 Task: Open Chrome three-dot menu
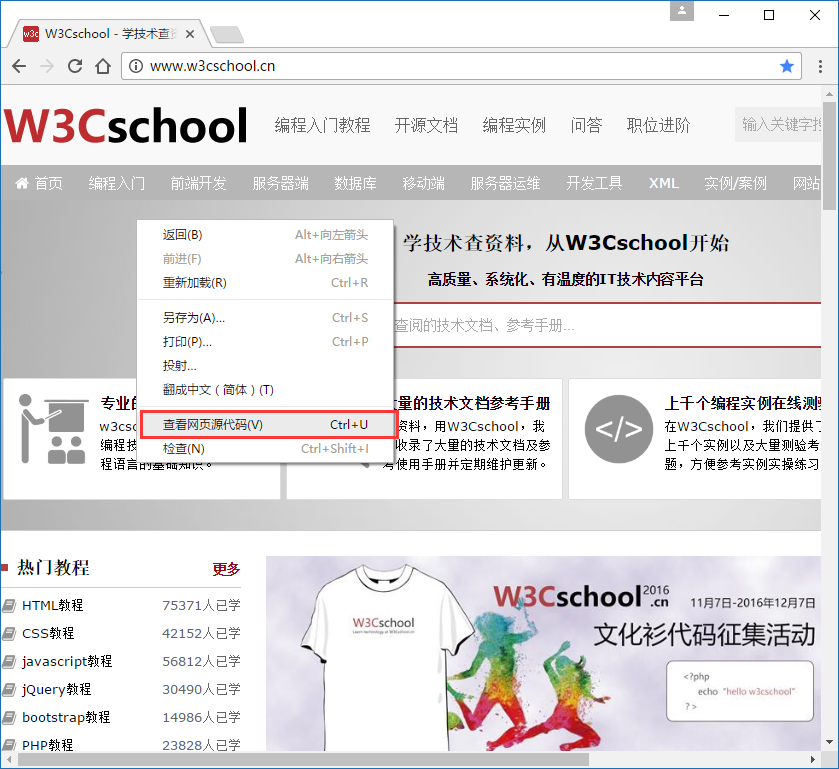820,66
